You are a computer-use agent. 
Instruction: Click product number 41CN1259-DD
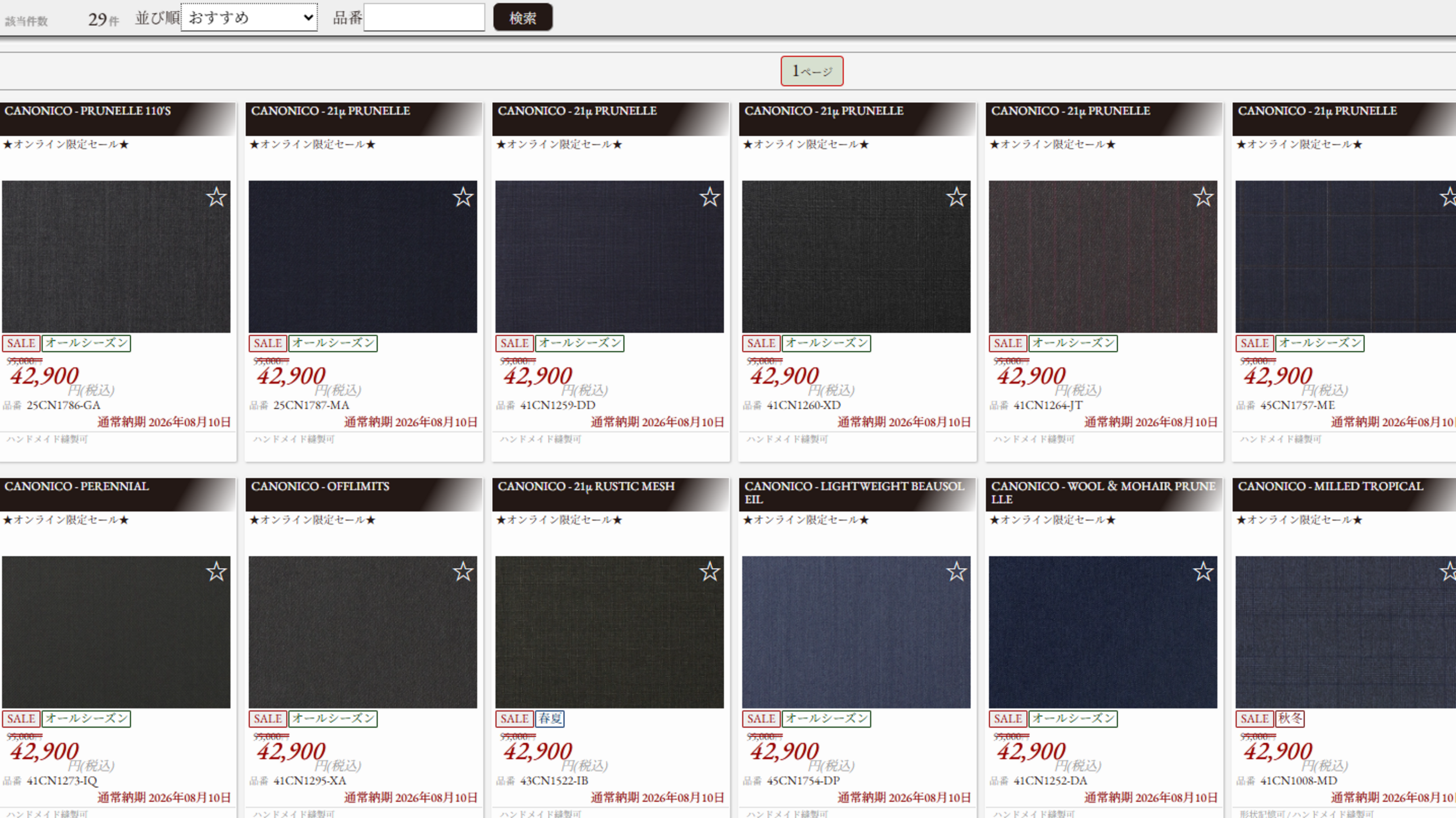[x=558, y=405]
